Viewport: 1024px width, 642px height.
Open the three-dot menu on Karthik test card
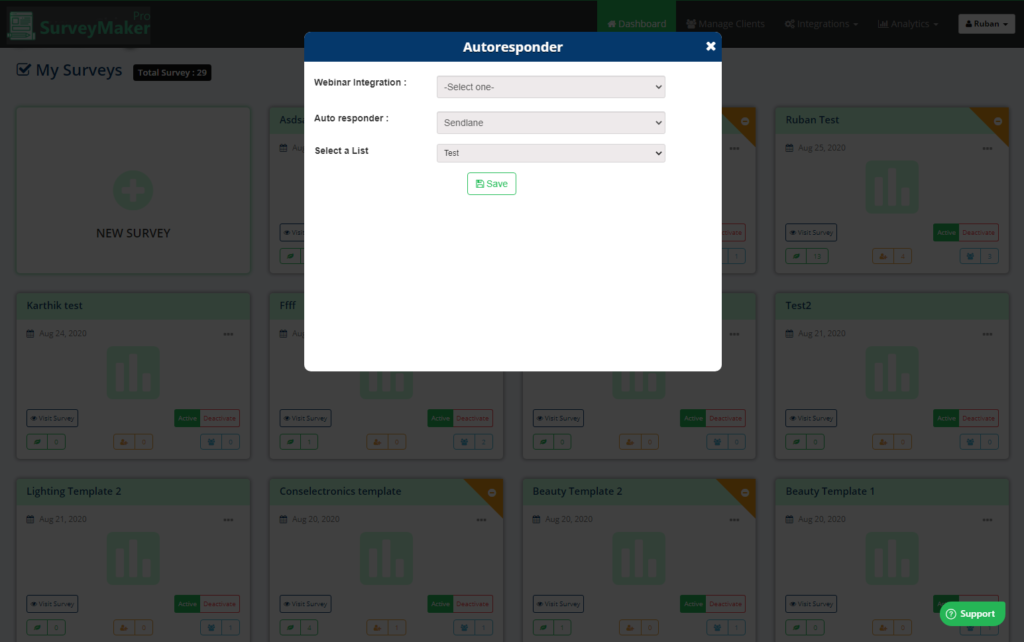[229, 334]
